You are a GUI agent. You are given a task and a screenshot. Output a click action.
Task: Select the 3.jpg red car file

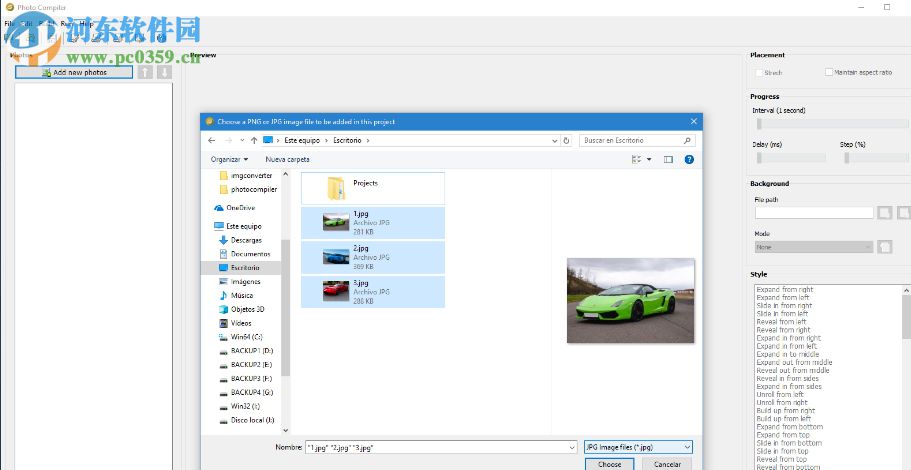372,292
